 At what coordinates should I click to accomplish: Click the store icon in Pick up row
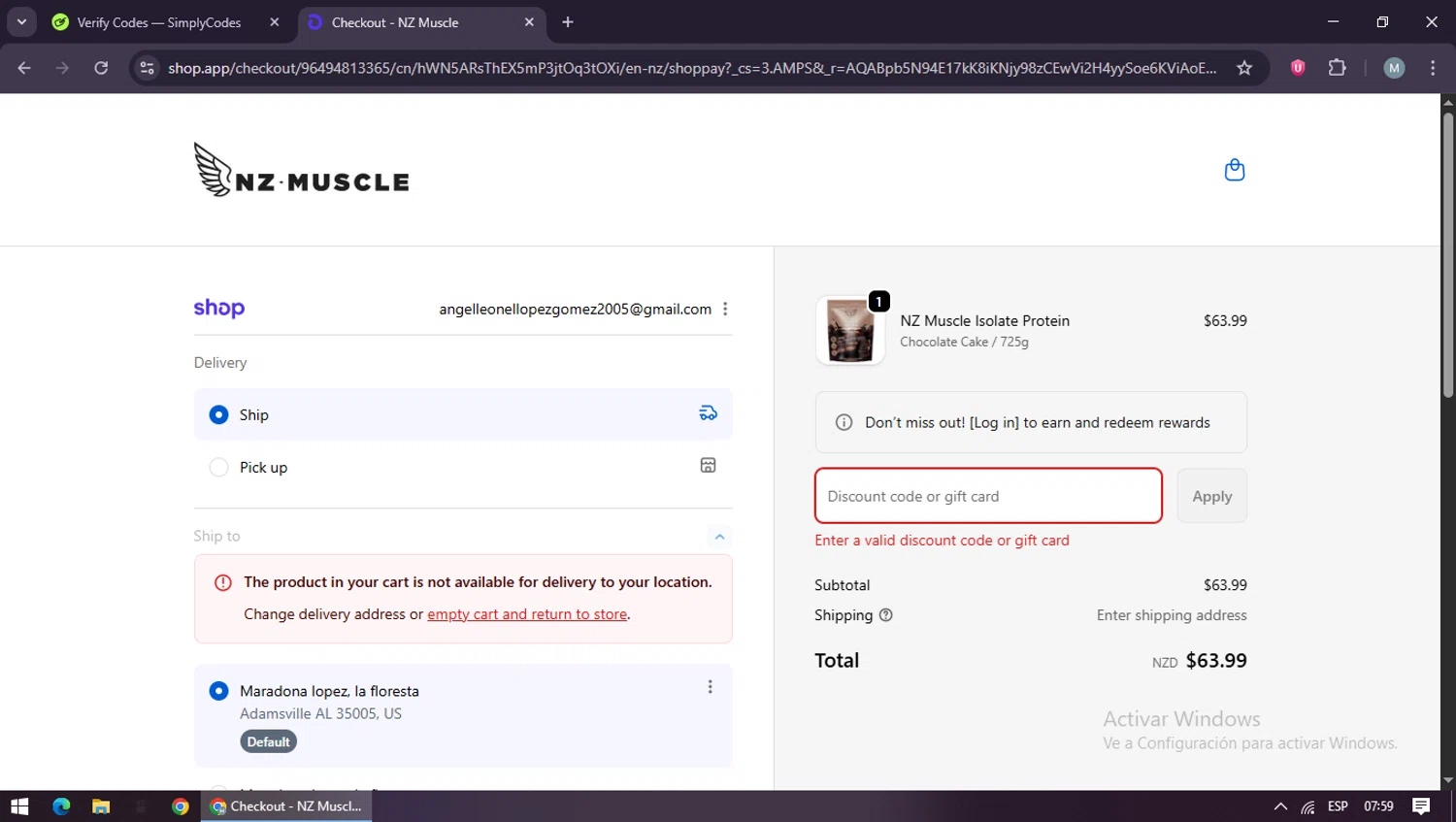point(709,466)
